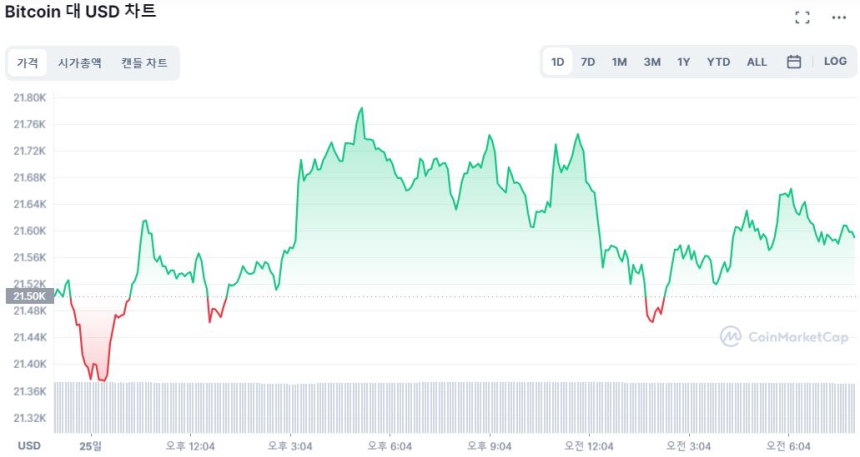This screenshot has width=860, height=457.
Task: Choose the 3M time range
Action: click(x=652, y=62)
